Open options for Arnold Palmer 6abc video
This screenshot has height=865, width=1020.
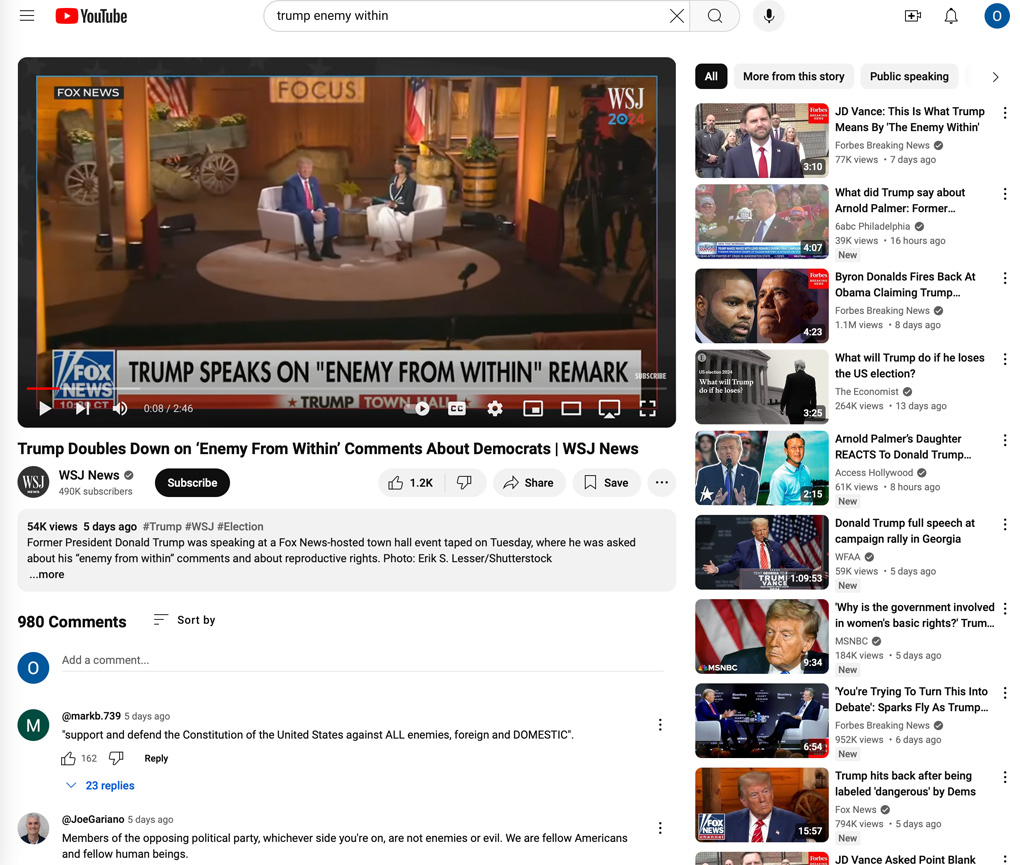tap(1005, 194)
